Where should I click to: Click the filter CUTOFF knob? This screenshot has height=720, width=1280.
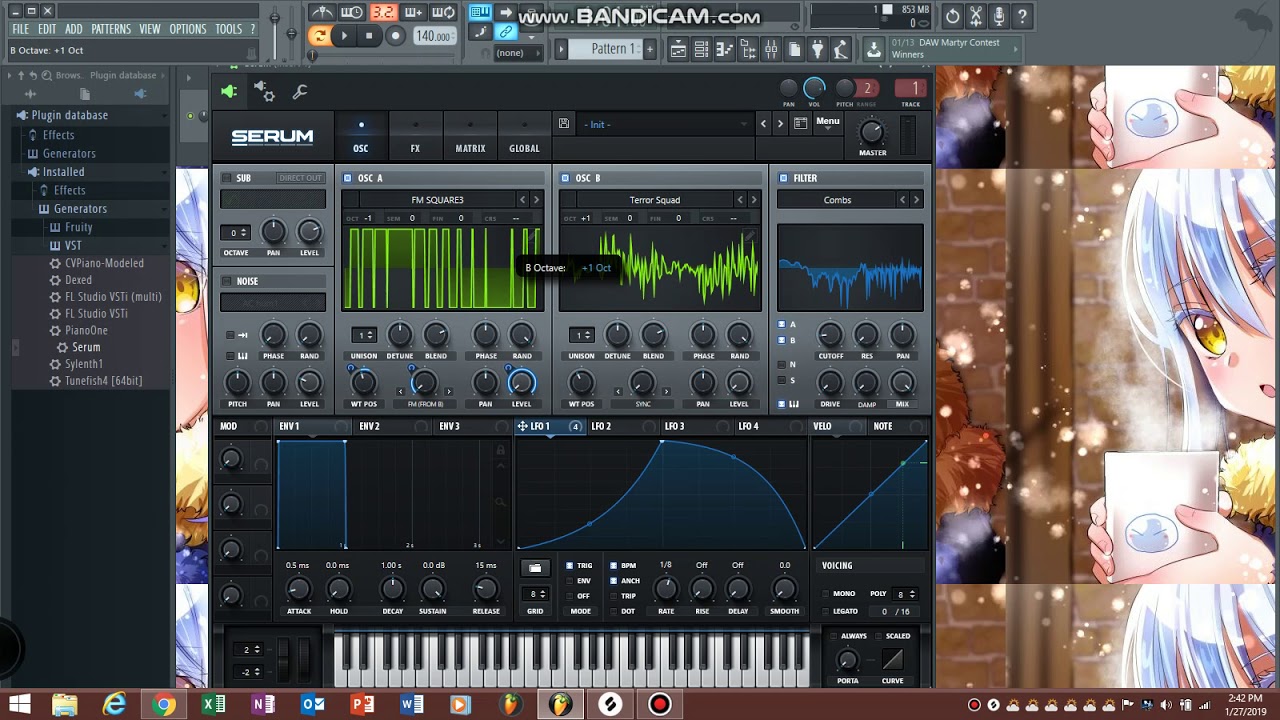click(x=830, y=335)
